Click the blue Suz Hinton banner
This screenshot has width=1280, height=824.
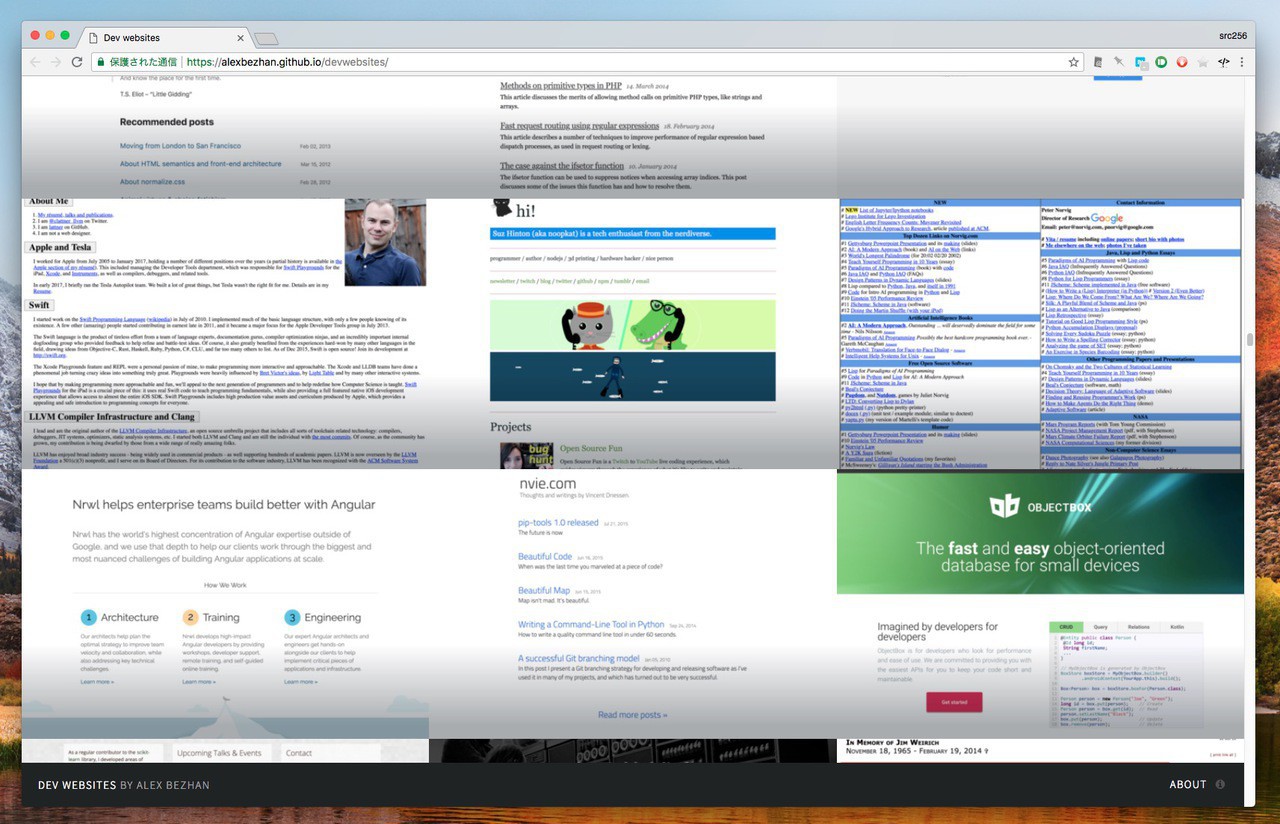(633, 234)
